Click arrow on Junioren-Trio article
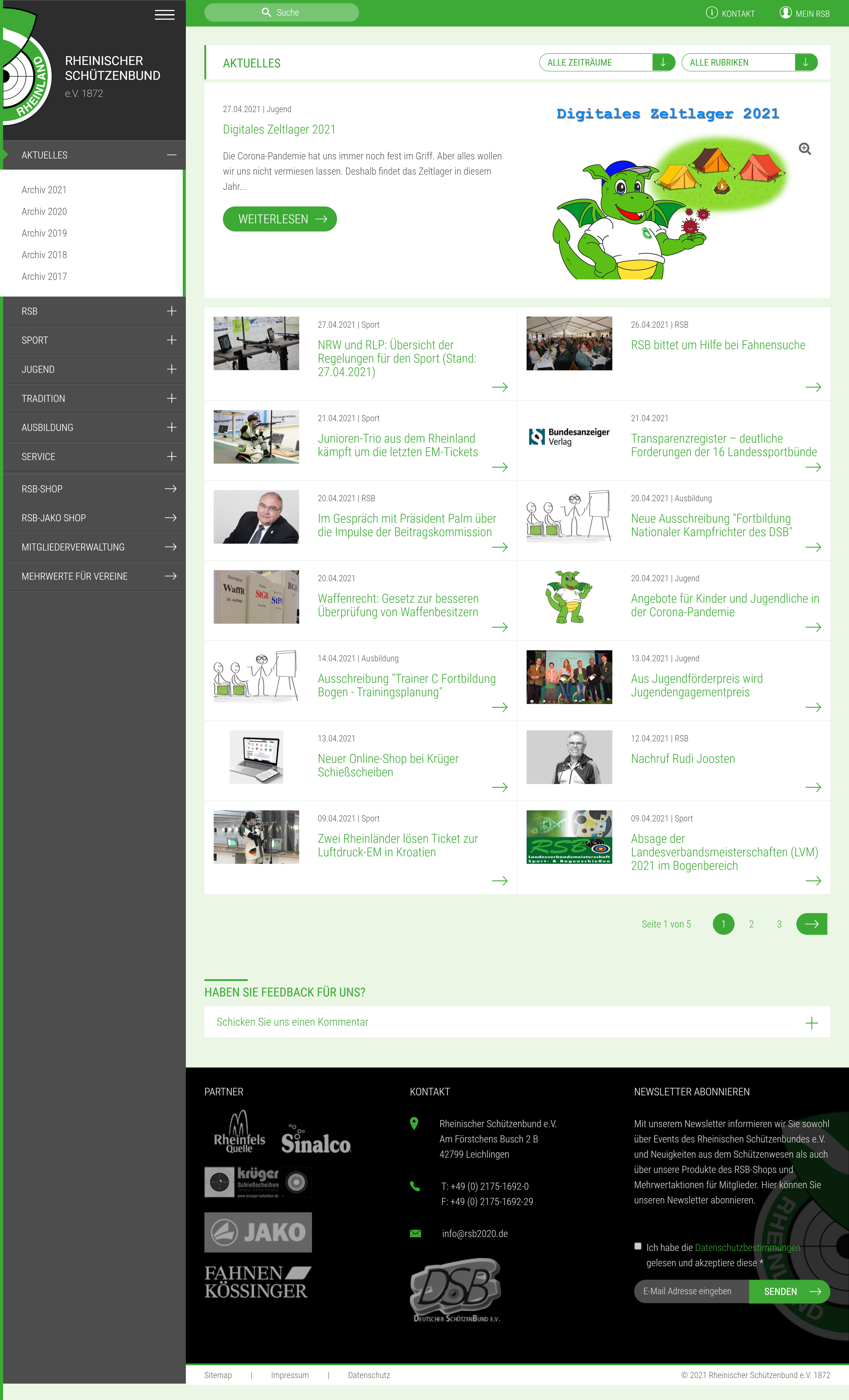 (500, 467)
